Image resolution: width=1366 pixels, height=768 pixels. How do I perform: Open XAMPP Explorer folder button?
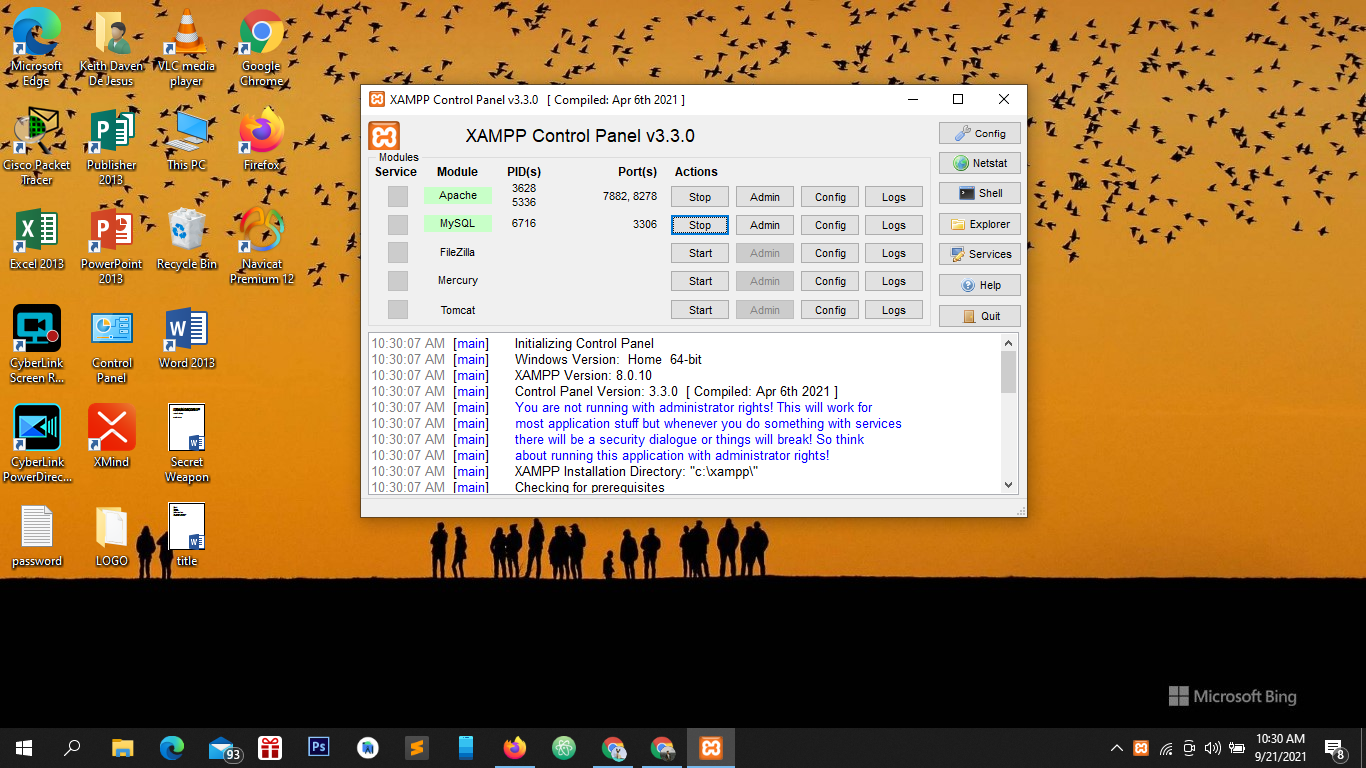point(979,224)
